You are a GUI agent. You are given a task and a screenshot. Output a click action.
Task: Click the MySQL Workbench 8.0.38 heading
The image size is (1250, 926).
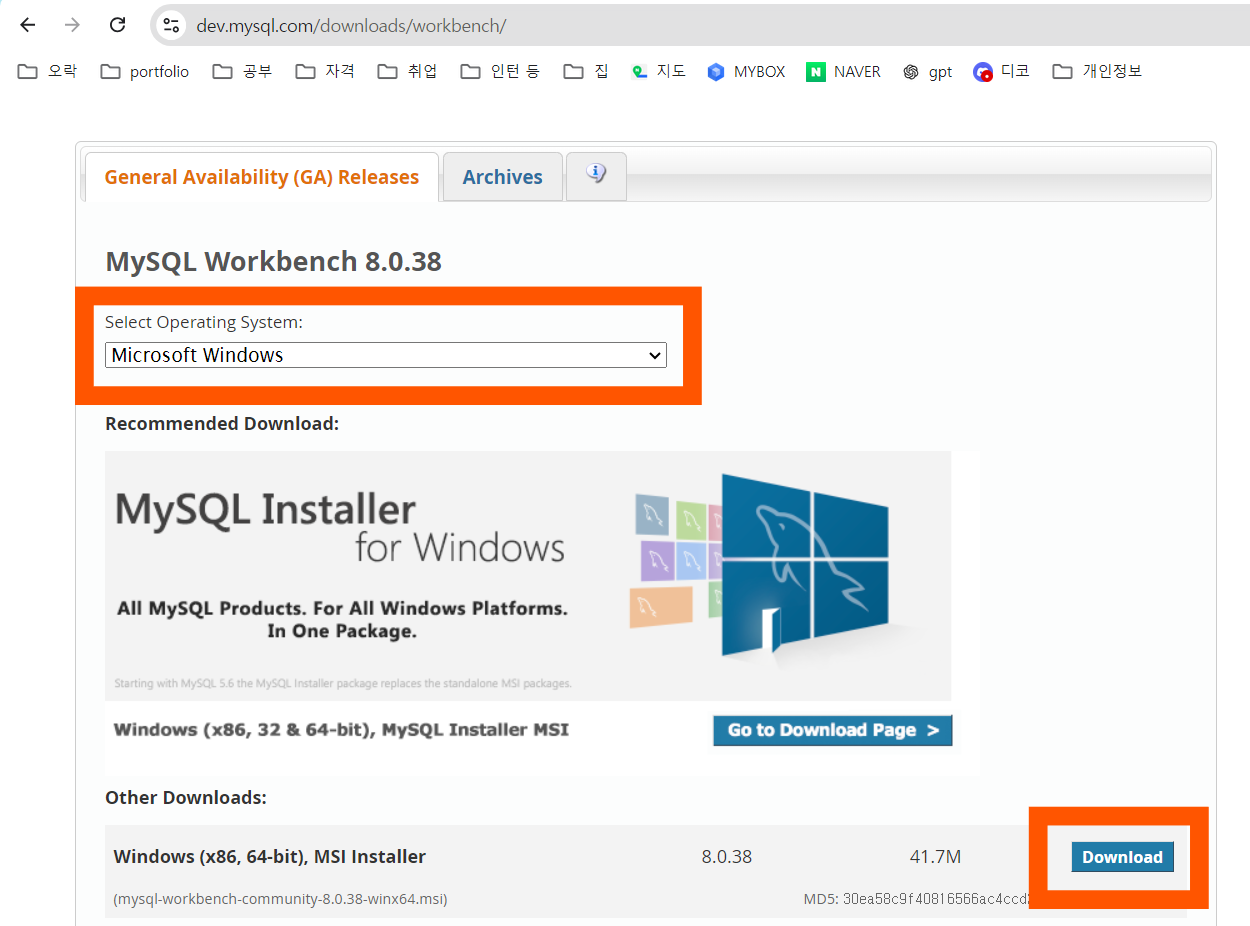274,262
